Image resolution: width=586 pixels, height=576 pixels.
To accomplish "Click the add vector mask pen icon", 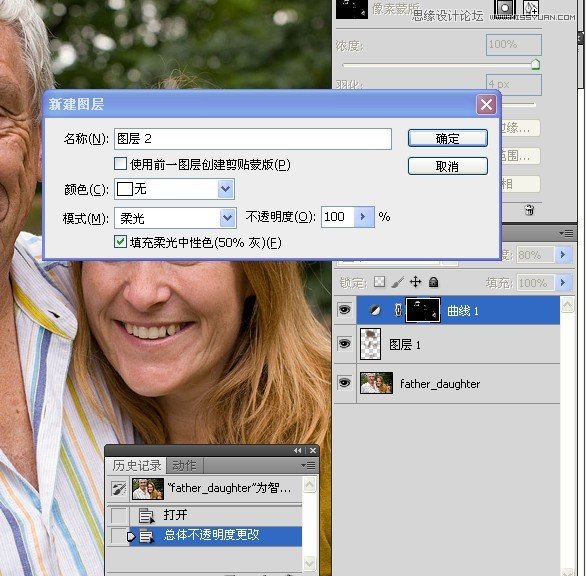I will (x=531, y=7).
